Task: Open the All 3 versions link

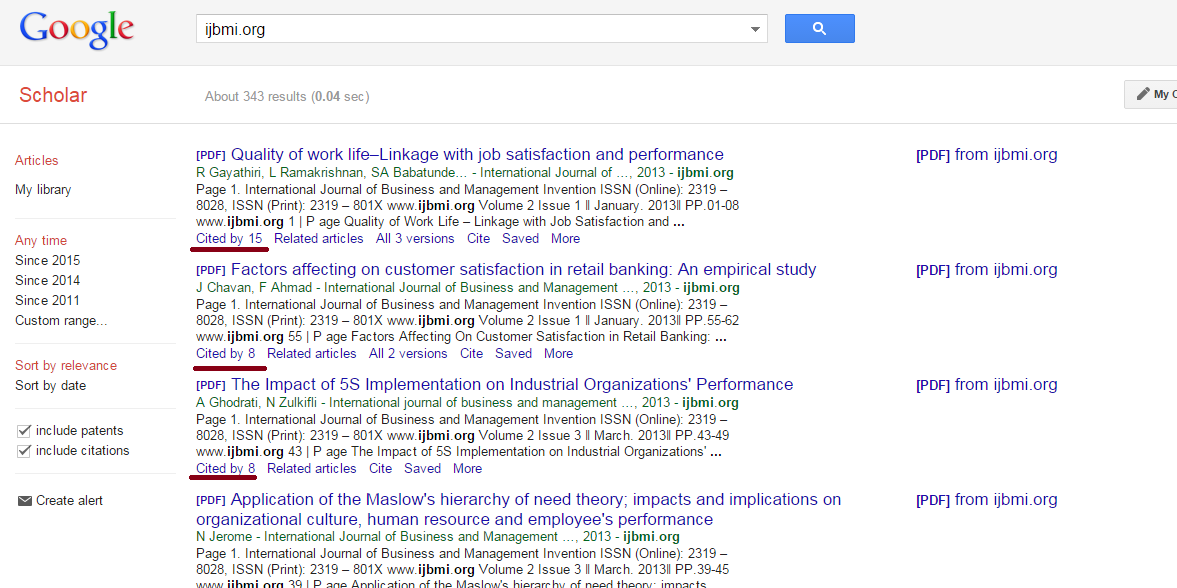Action: tap(415, 239)
